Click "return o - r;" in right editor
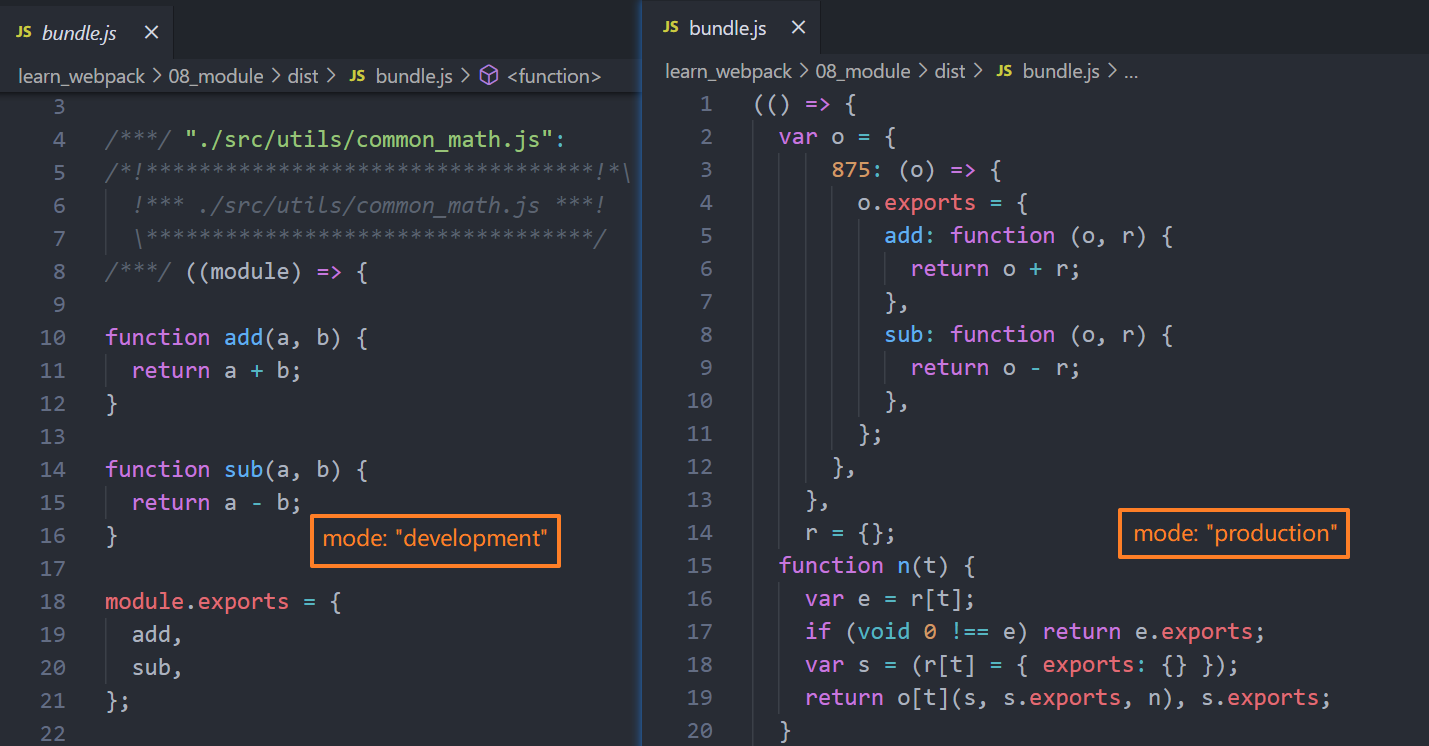The width and height of the screenshot is (1429, 746). [x=996, y=368]
